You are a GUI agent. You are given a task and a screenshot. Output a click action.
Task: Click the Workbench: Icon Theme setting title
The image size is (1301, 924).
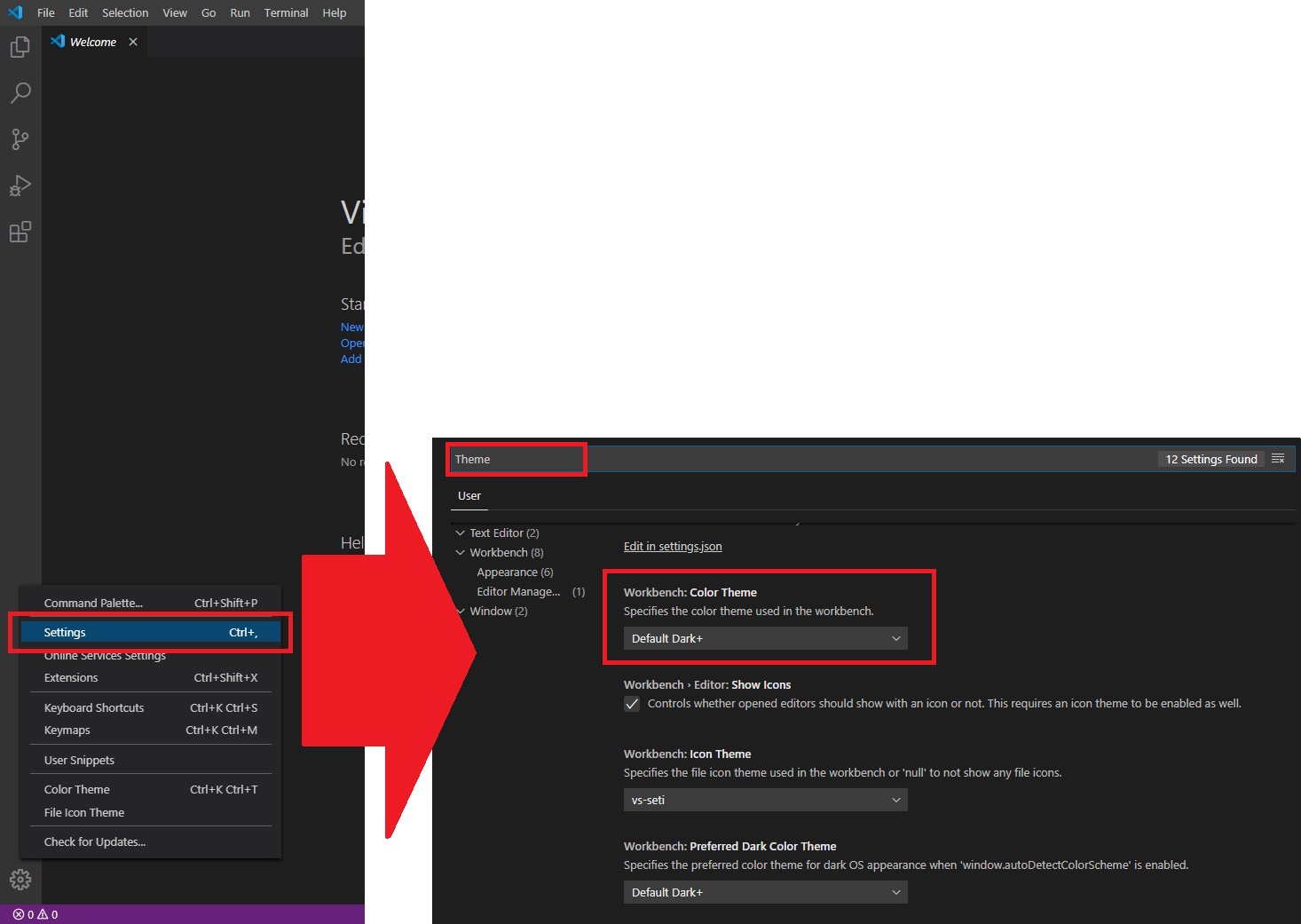[x=688, y=754]
